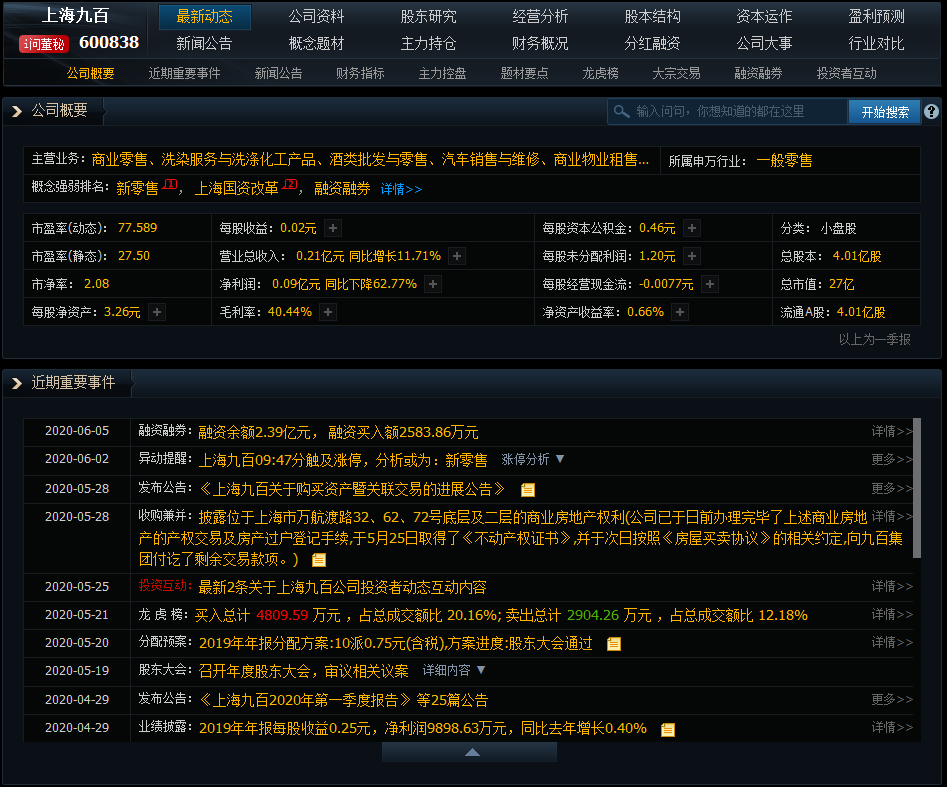Click the 一般零售 industry link
Screen dimensions: 947x787
pyautogui.click(x=784, y=161)
